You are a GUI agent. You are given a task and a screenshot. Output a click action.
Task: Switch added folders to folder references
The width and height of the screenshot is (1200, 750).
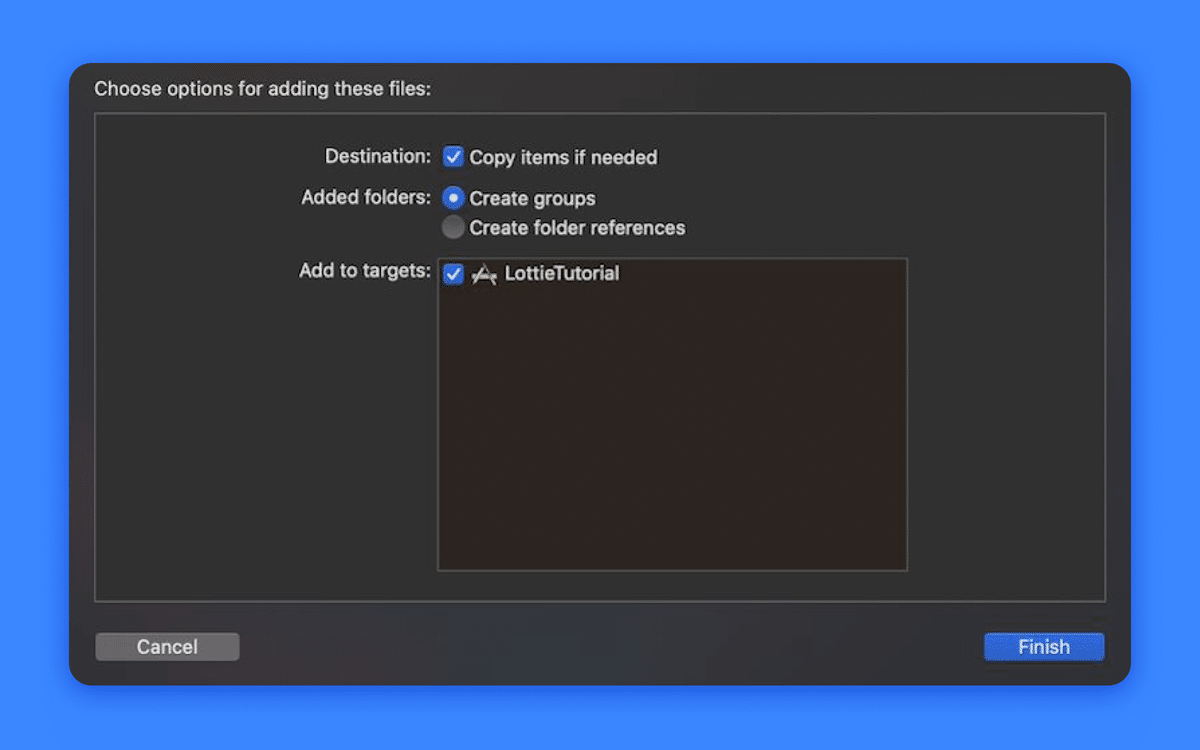(454, 227)
